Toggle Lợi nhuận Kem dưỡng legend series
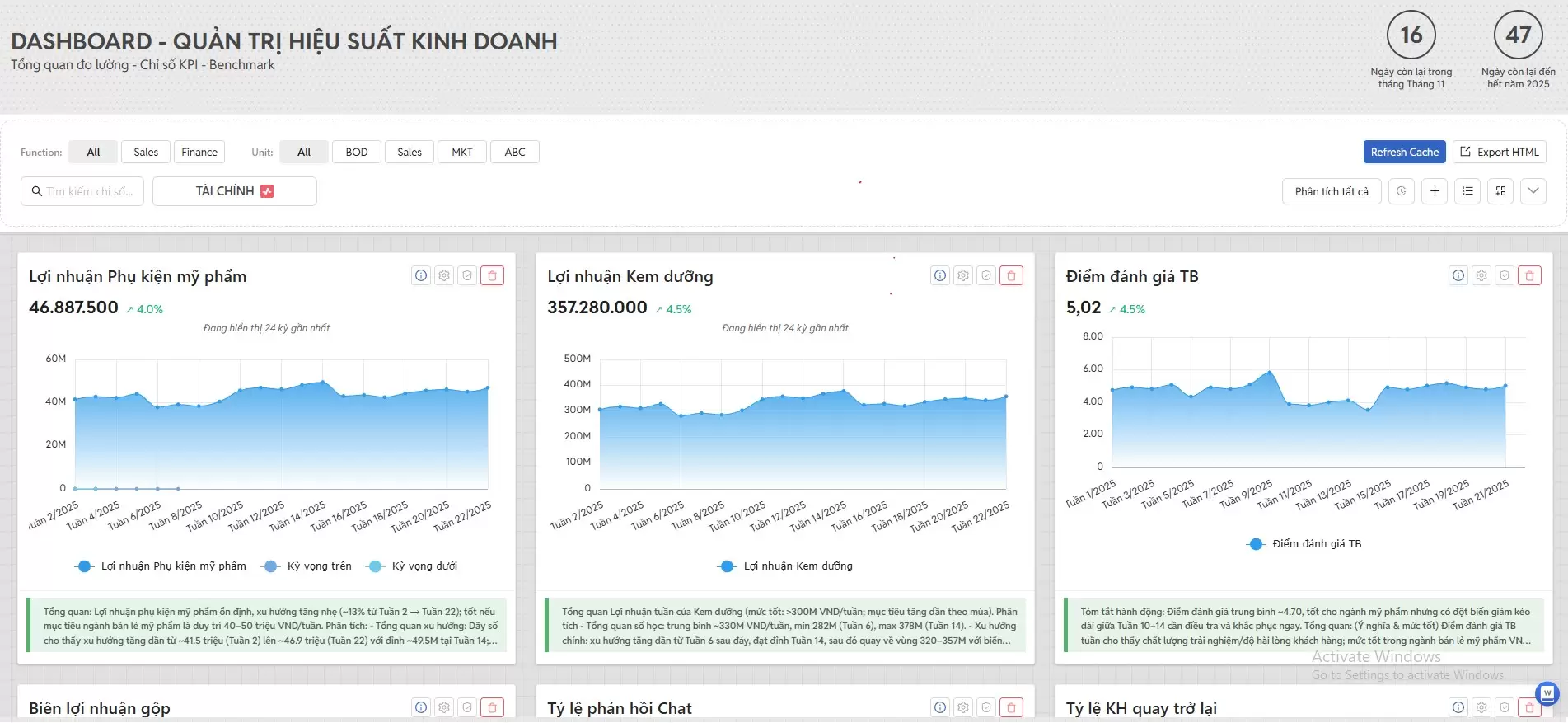The width and height of the screenshot is (1568, 723). [x=787, y=566]
